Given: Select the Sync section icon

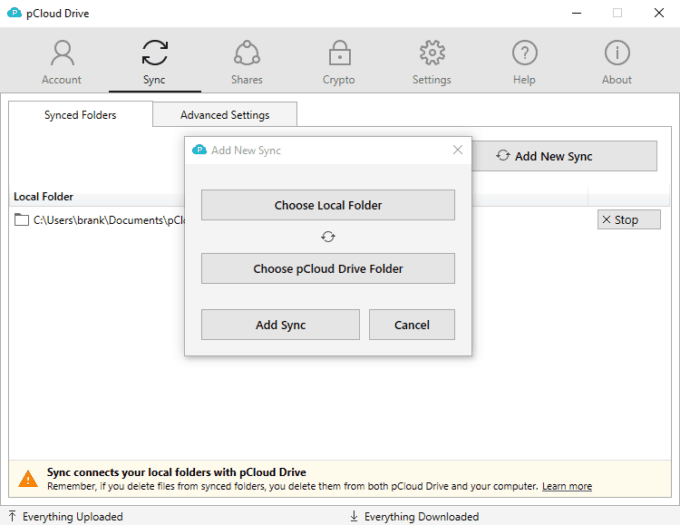Looking at the screenshot, I should [155, 53].
